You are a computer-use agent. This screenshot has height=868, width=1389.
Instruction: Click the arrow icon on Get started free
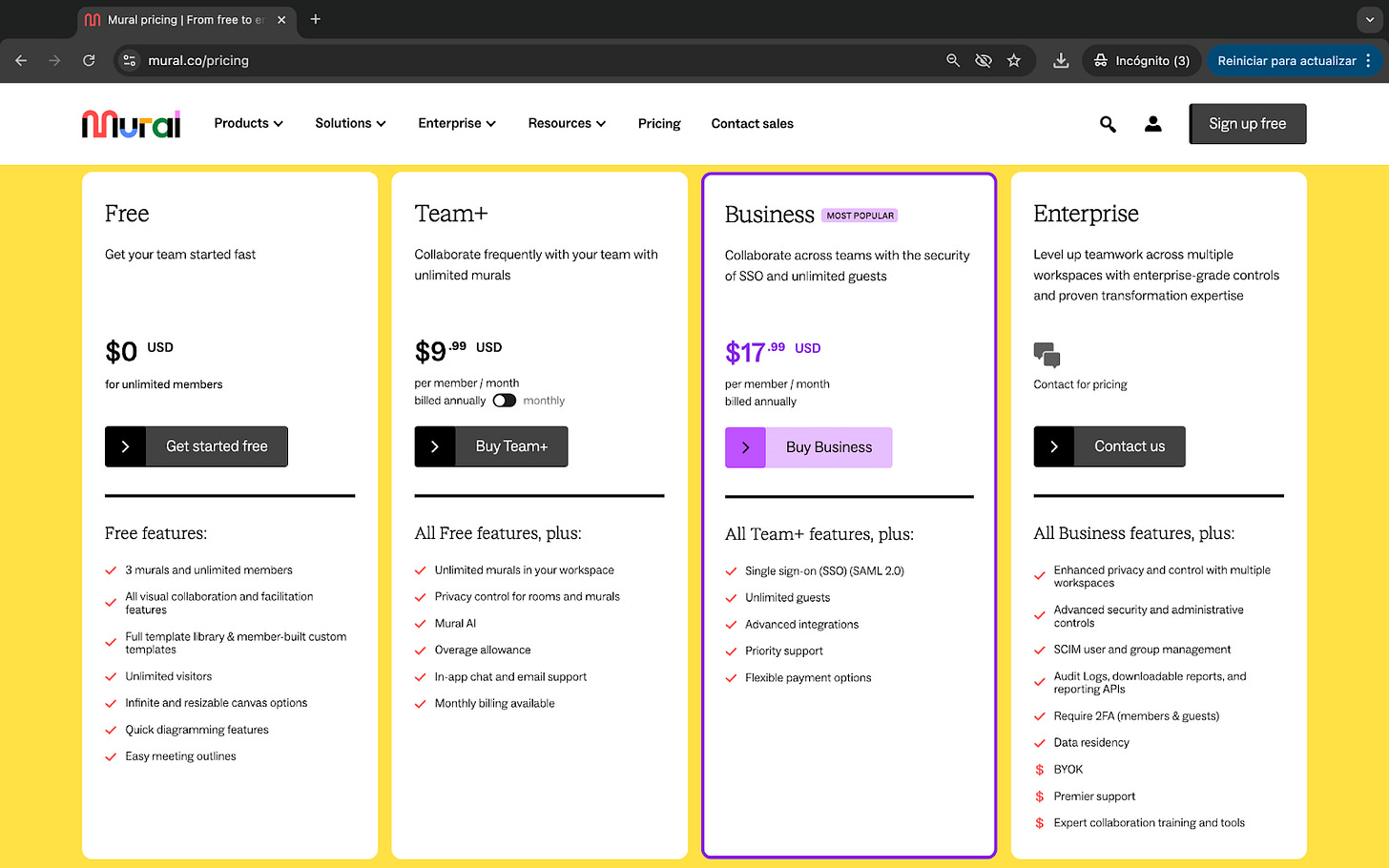(125, 446)
